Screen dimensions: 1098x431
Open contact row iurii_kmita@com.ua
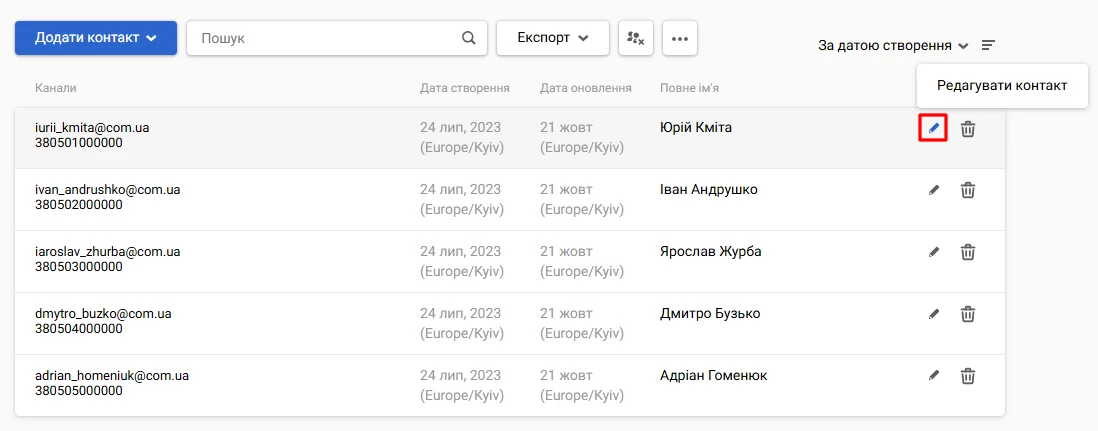[510, 137]
